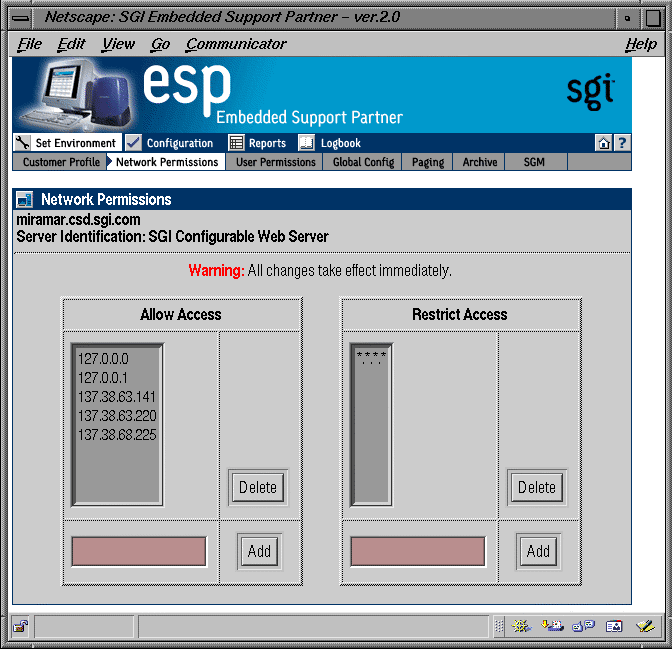Image resolution: width=672 pixels, height=649 pixels.
Task: Click the Network Permissions header icon
Action: (24, 199)
